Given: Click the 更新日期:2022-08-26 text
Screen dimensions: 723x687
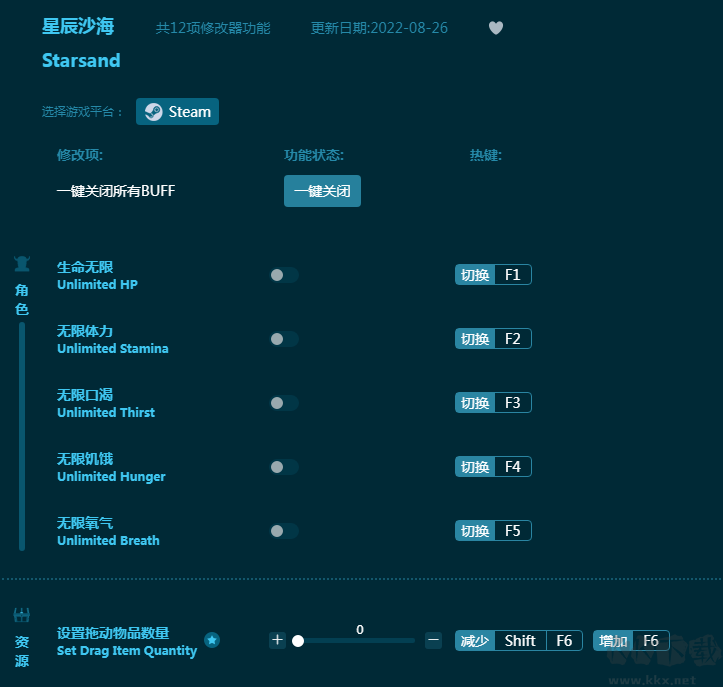Looking at the screenshot, I should 379,28.
